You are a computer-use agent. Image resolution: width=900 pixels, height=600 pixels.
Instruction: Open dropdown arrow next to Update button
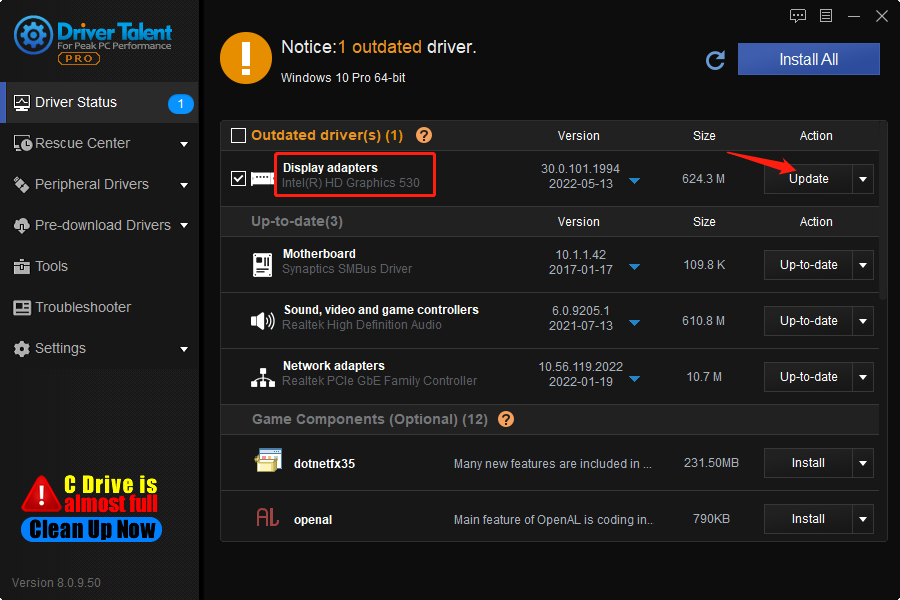(x=863, y=179)
